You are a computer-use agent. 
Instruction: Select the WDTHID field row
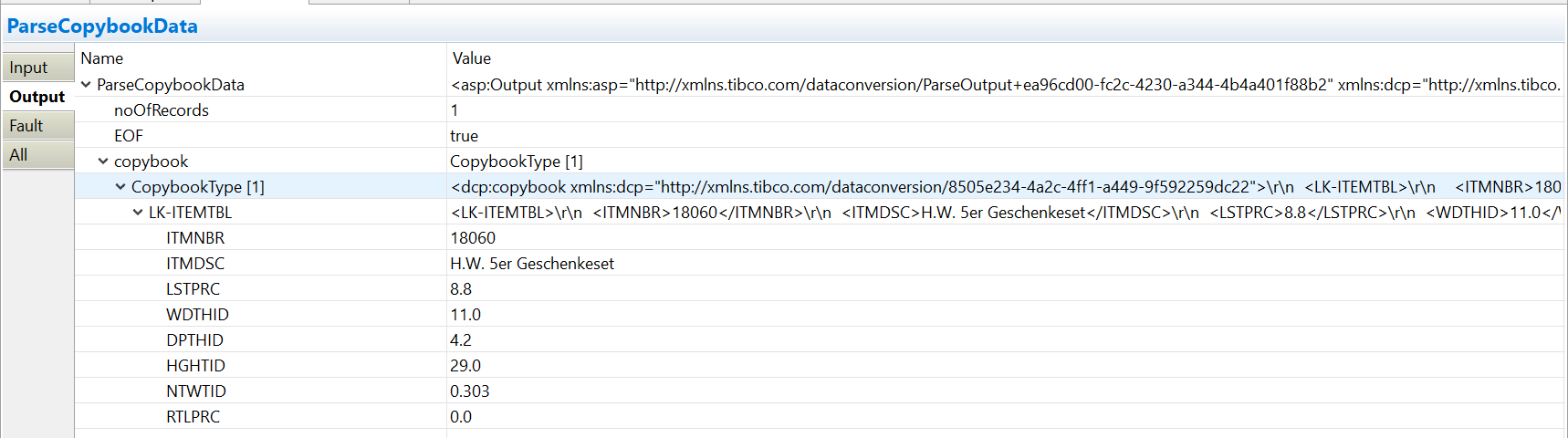coord(820,315)
